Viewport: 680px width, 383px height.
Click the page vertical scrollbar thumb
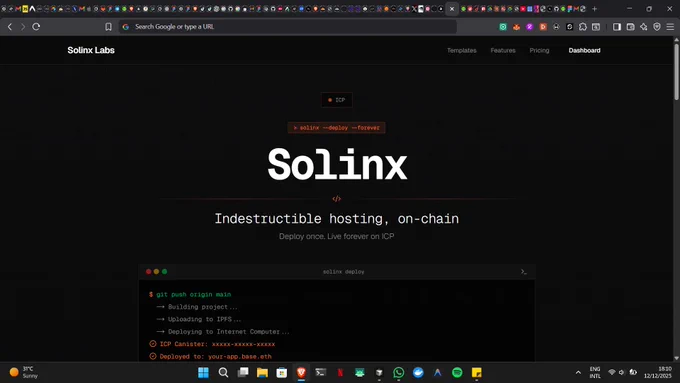676,72
